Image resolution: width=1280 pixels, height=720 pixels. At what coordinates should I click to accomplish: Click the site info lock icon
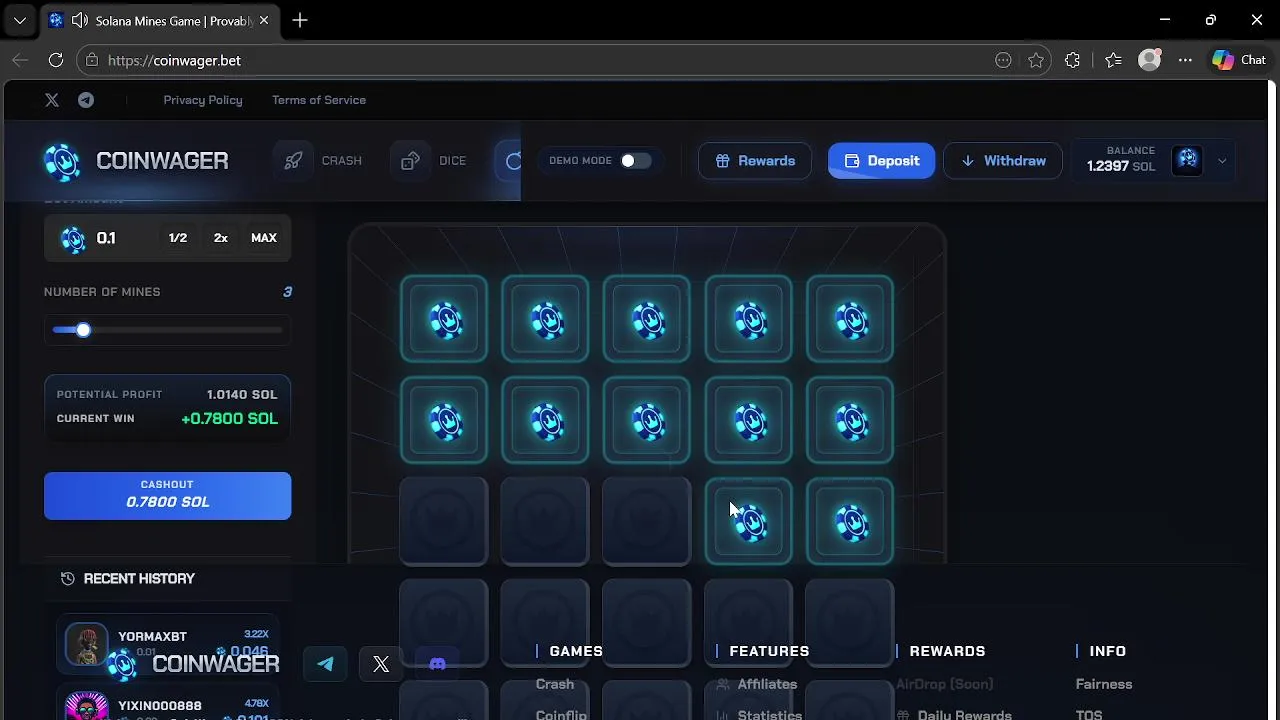(x=92, y=60)
